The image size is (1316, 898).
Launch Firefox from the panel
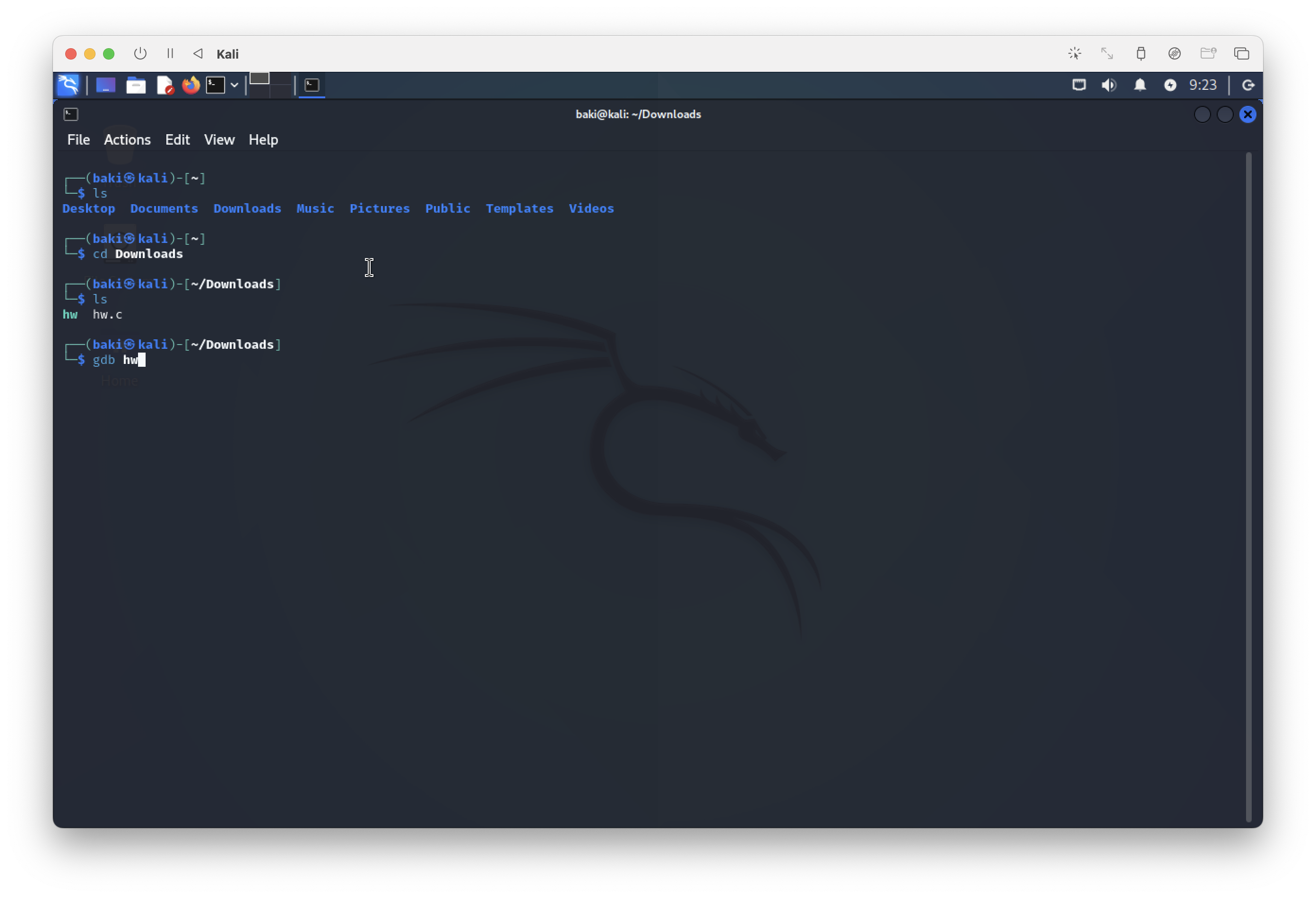point(191,85)
